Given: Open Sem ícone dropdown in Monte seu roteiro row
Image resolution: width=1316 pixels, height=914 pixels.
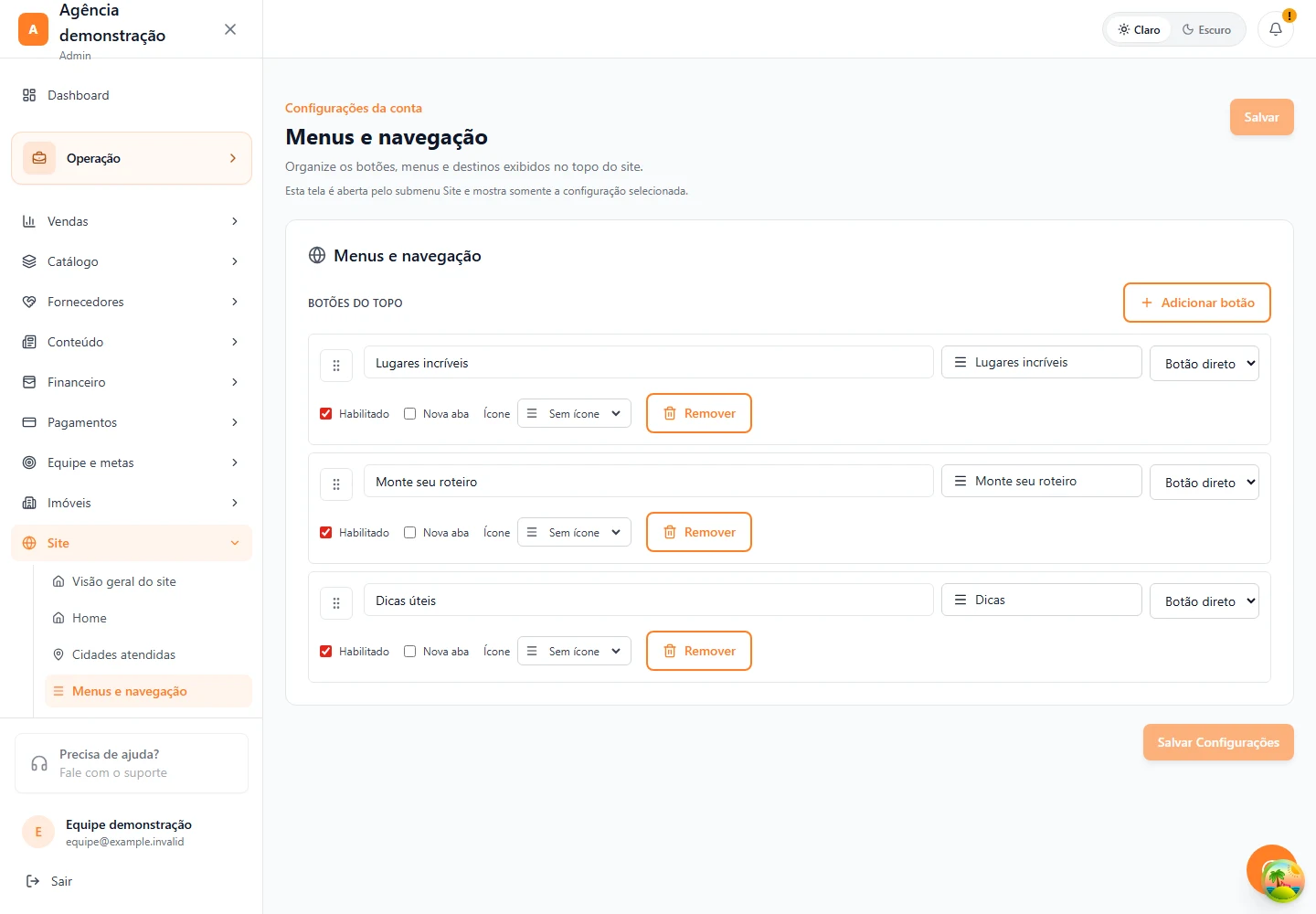Looking at the screenshot, I should point(574,532).
